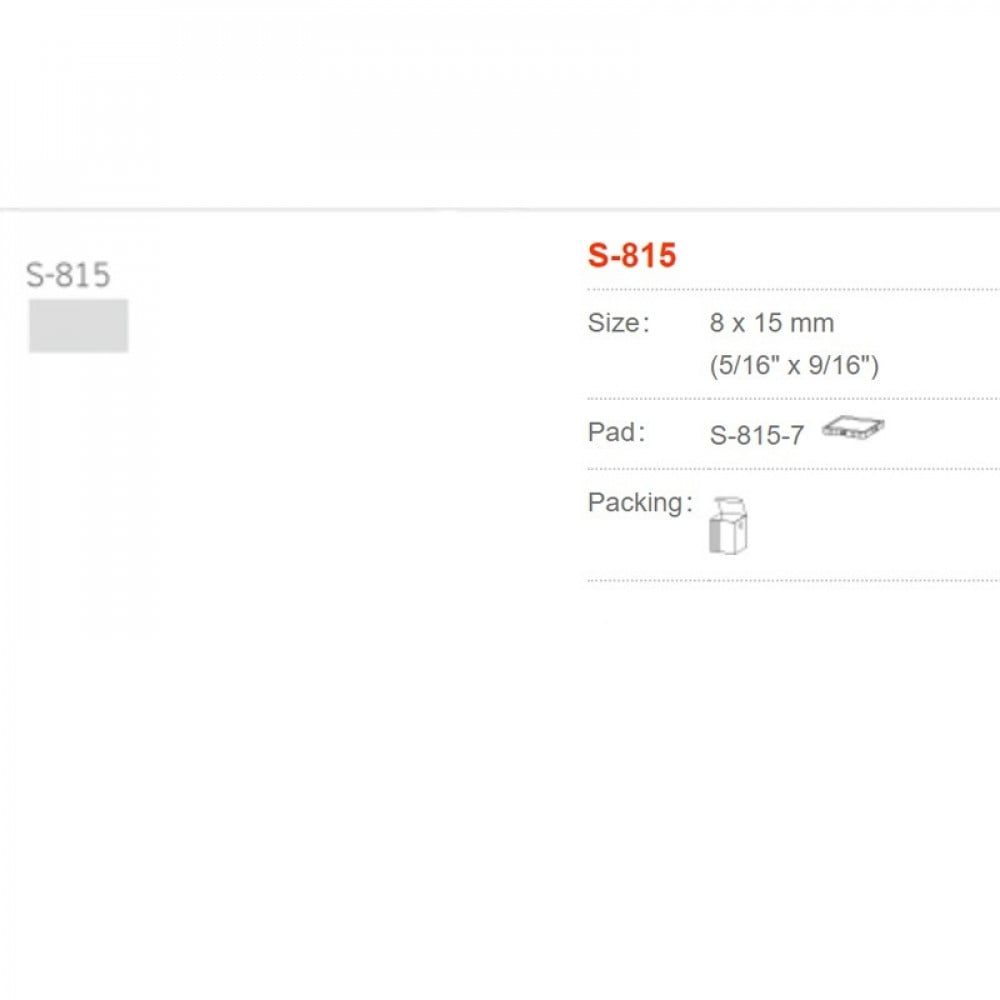This screenshot has width=1000, height=1000.
Task: Click the 9/16" fraction in the inch size
Action: (x=840, y=366)
